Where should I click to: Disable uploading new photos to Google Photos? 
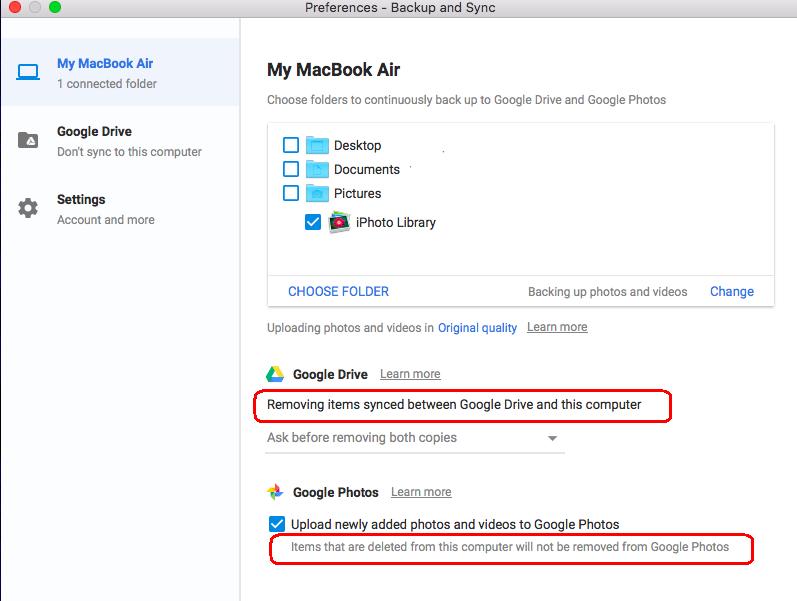coord(277,524)
